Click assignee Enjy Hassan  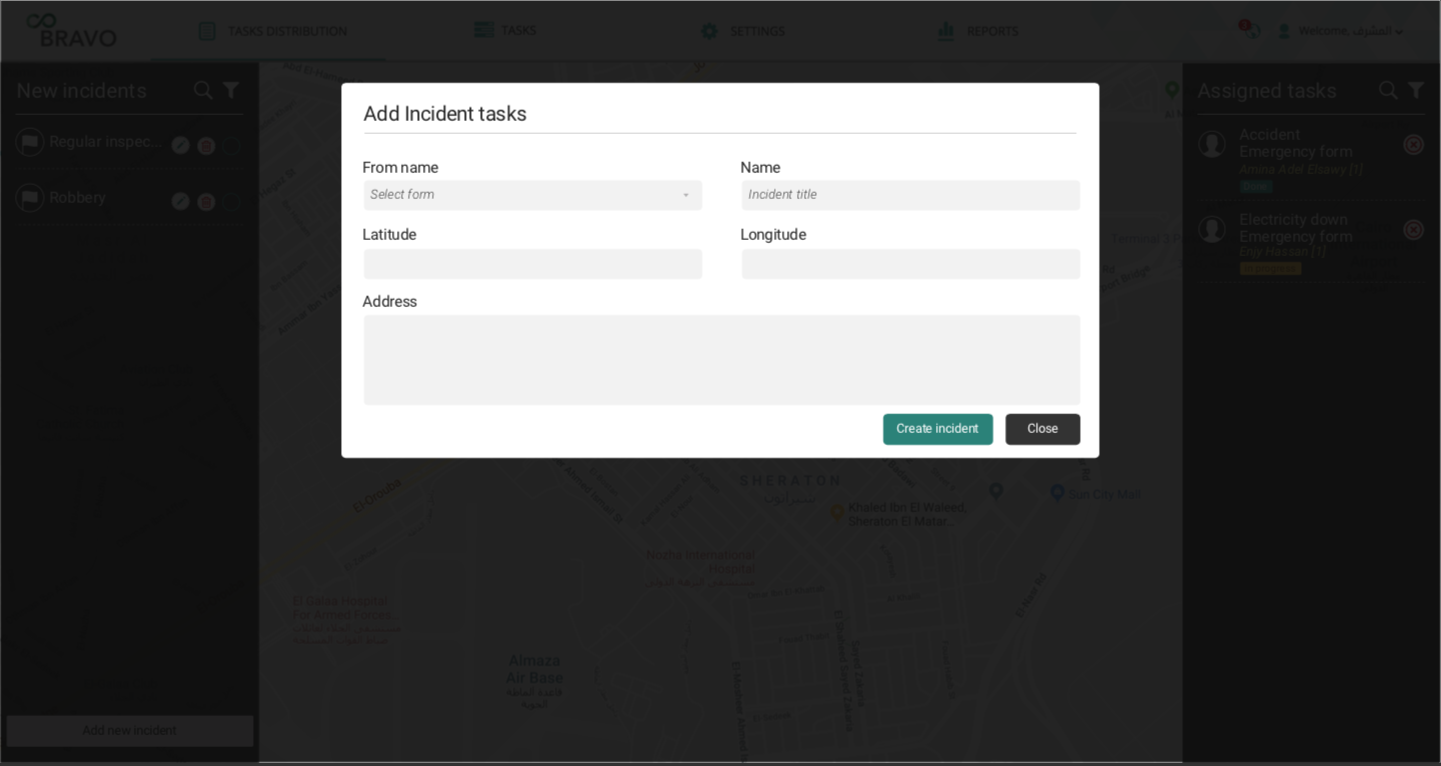1283,251
